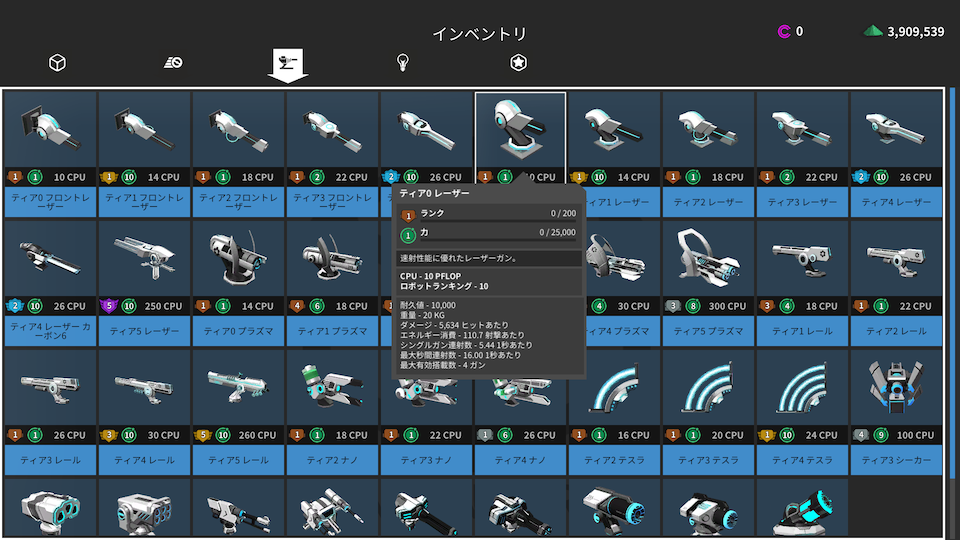Pick the ティア0 プラズマ launcher
The width and height of the screenshot is (960, 540).
(x=239, y=260)
